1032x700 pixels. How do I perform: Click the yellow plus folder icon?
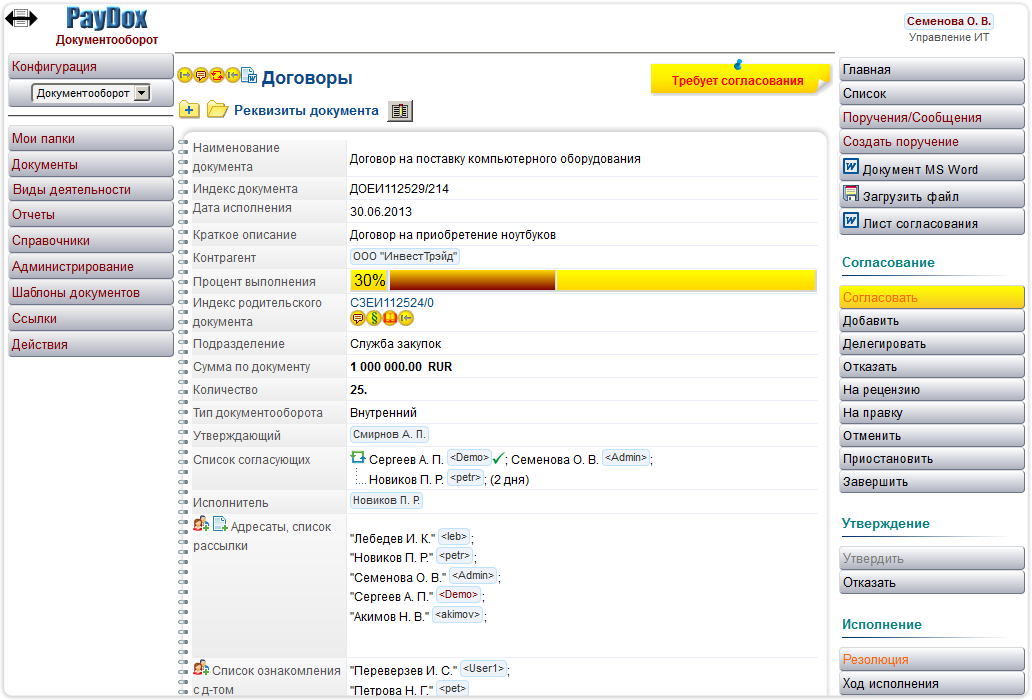coord(189,110)
